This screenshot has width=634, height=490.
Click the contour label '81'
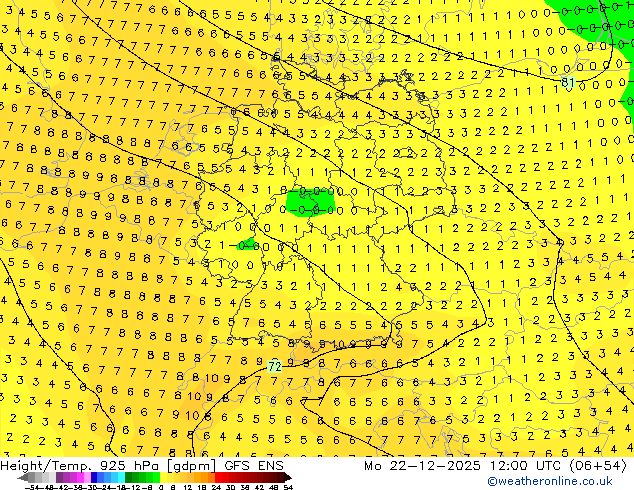tap(568, 82)
